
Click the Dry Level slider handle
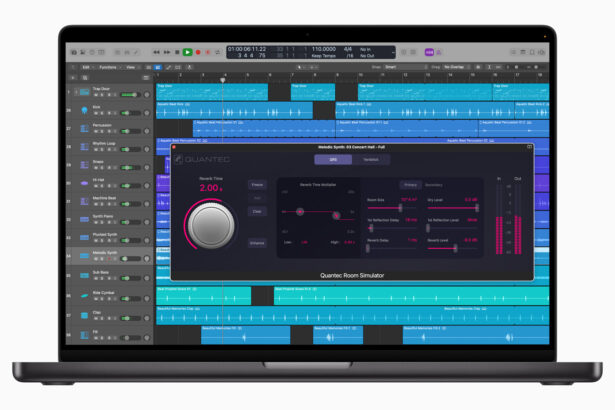[477, 208]
